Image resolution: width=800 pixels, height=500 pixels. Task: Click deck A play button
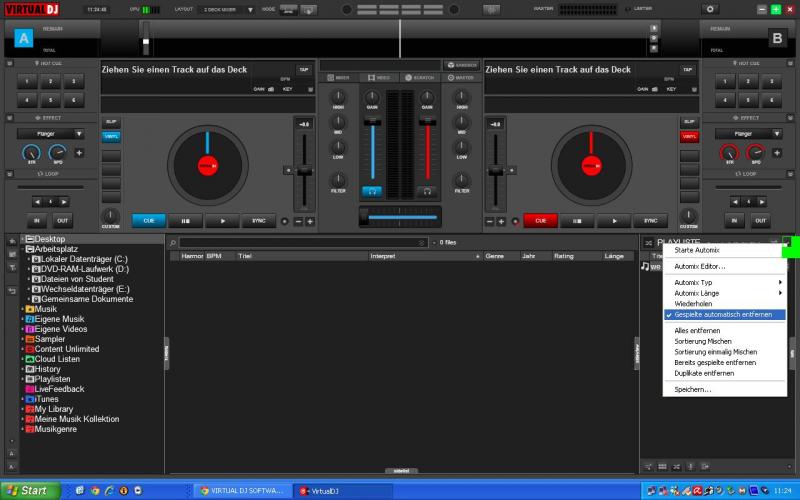coord(222,221)
